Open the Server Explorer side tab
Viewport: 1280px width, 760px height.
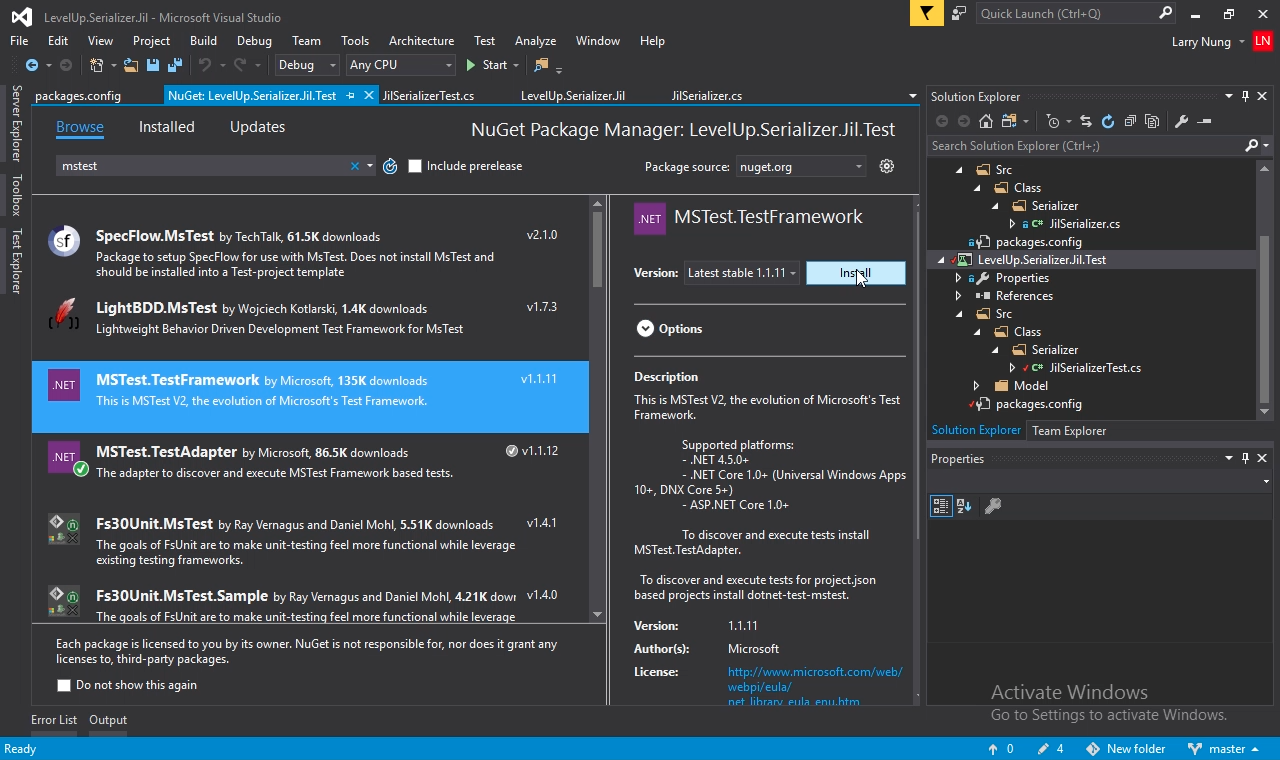15,123
